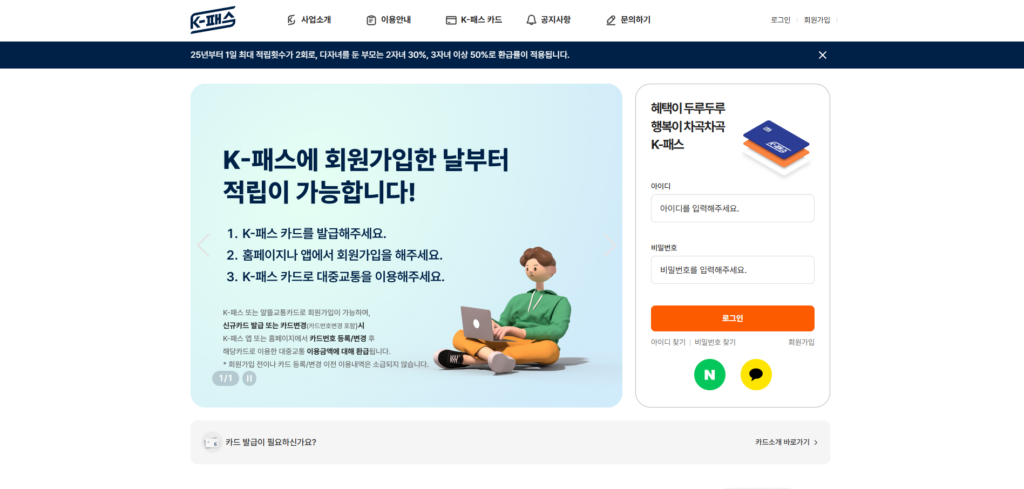
Task: Click the card image next to 카드 발급이 필요하신가요
Action: point(212,442)
